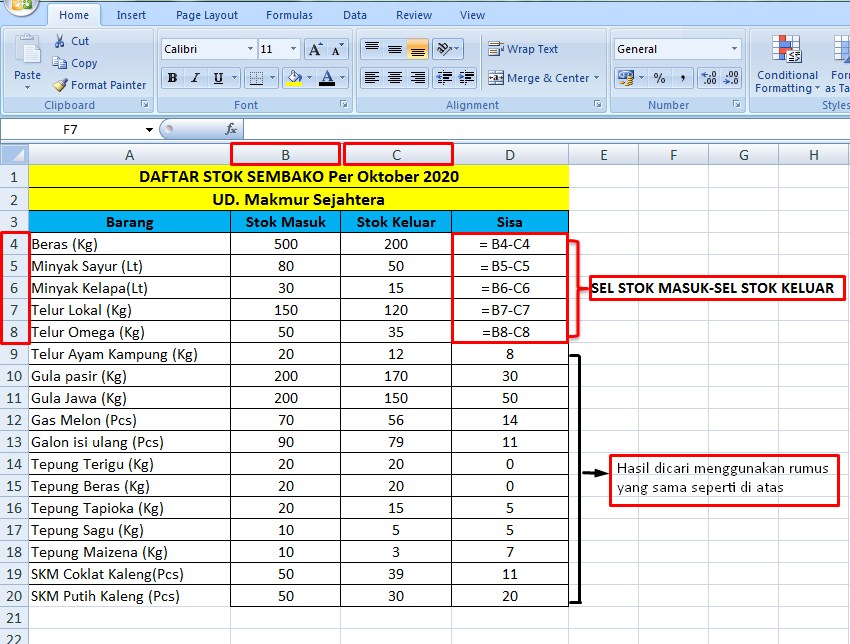Click the Increase Indent icon
This screenshot has height=644, width=850.
468,78
